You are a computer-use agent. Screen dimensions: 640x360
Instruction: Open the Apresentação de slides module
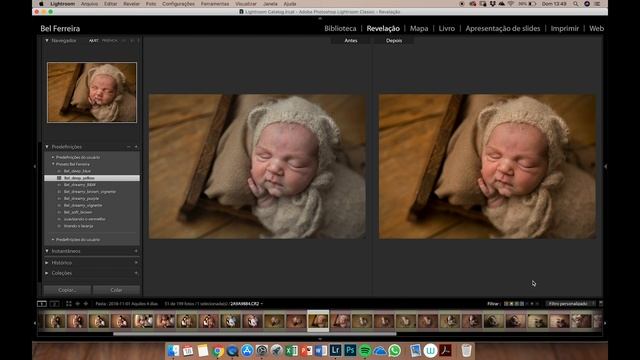[x=502, y=29]
